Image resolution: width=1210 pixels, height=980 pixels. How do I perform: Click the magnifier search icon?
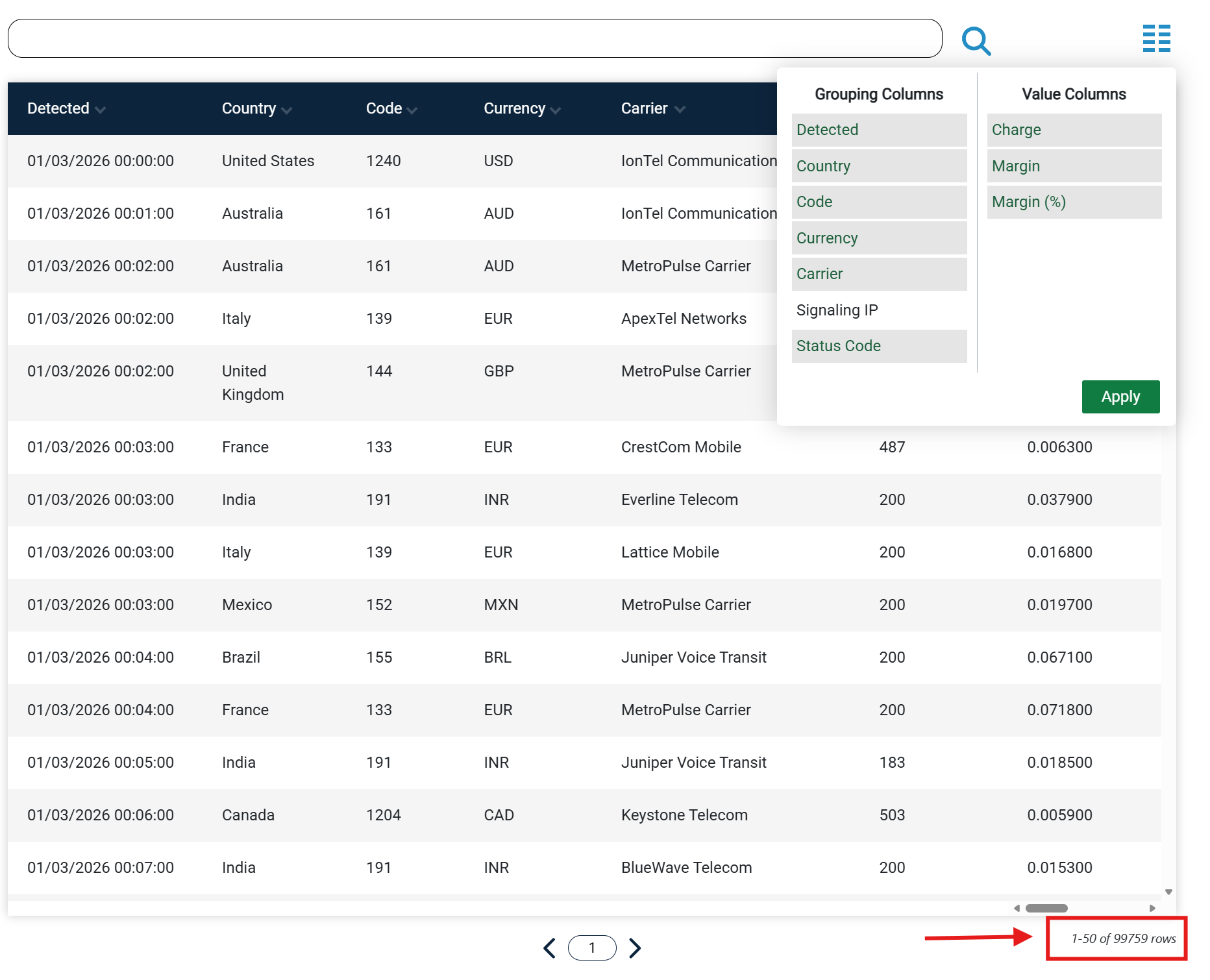[976, 40]
